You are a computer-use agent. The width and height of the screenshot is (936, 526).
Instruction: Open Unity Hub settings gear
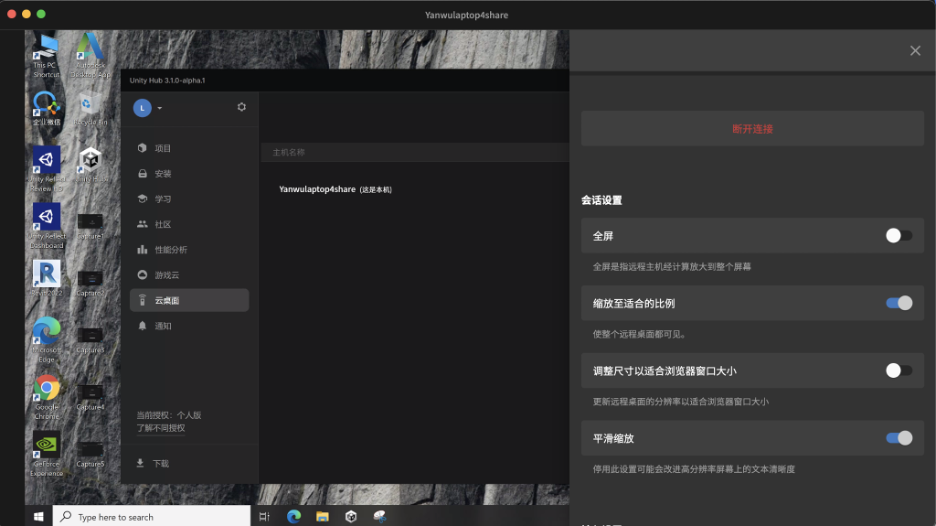click(x=241, y=107)
